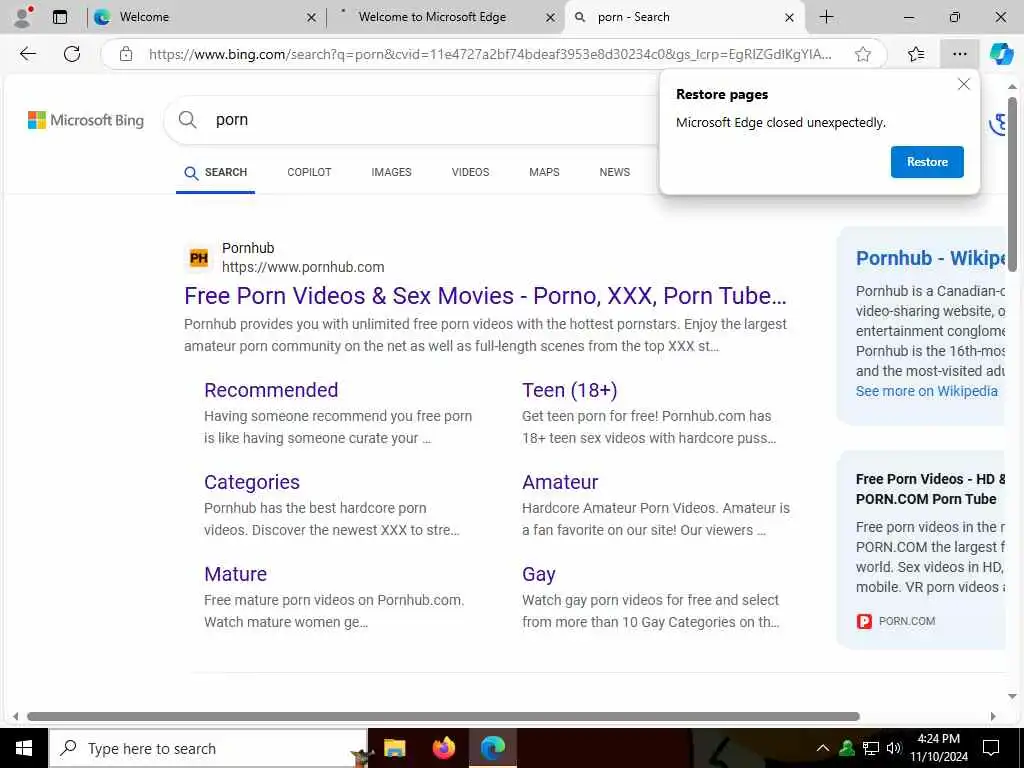
Task: Select the SEARCH results tab
Action: tap(216, 173)
